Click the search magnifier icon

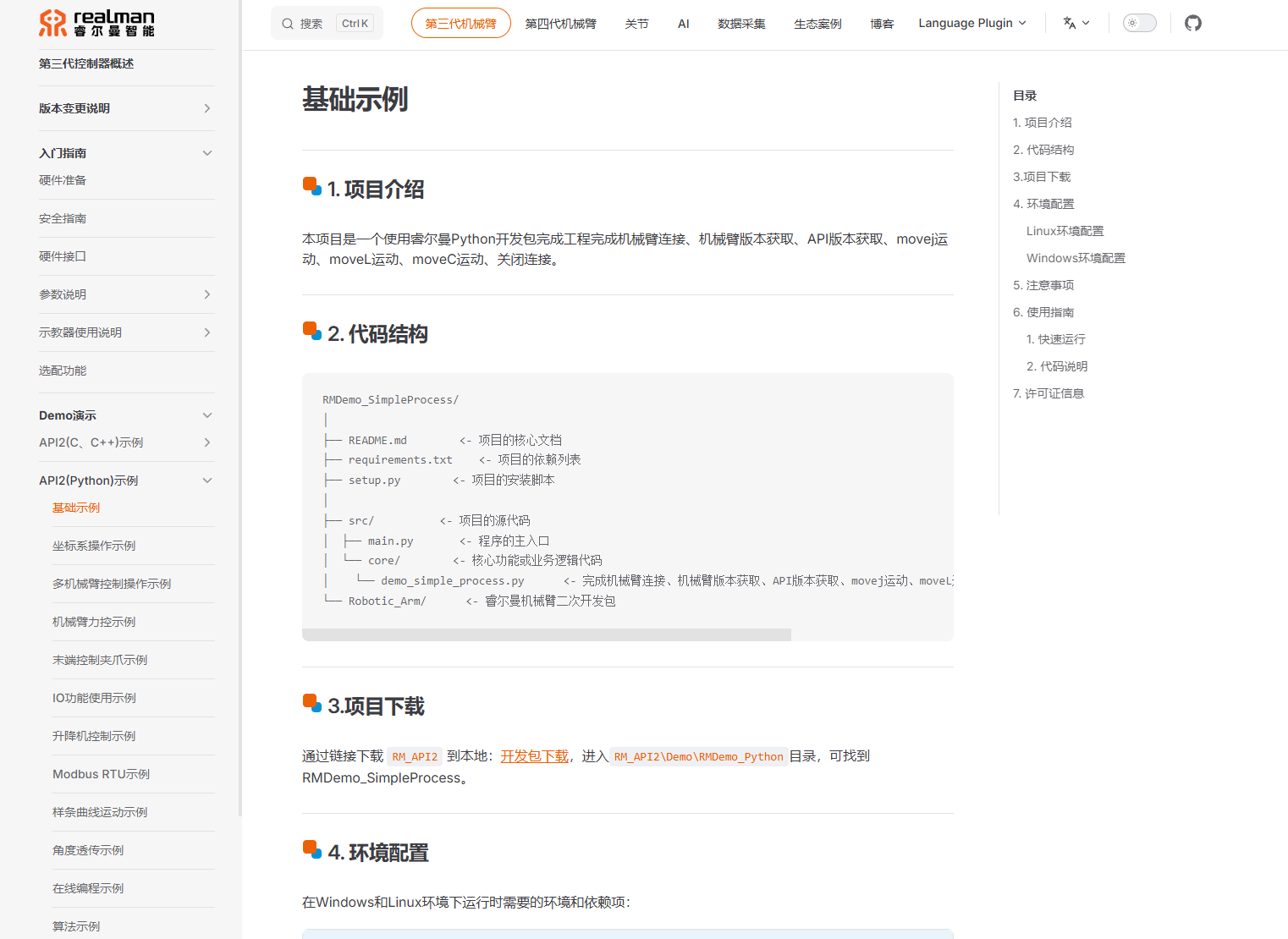[x=288, y=23]
